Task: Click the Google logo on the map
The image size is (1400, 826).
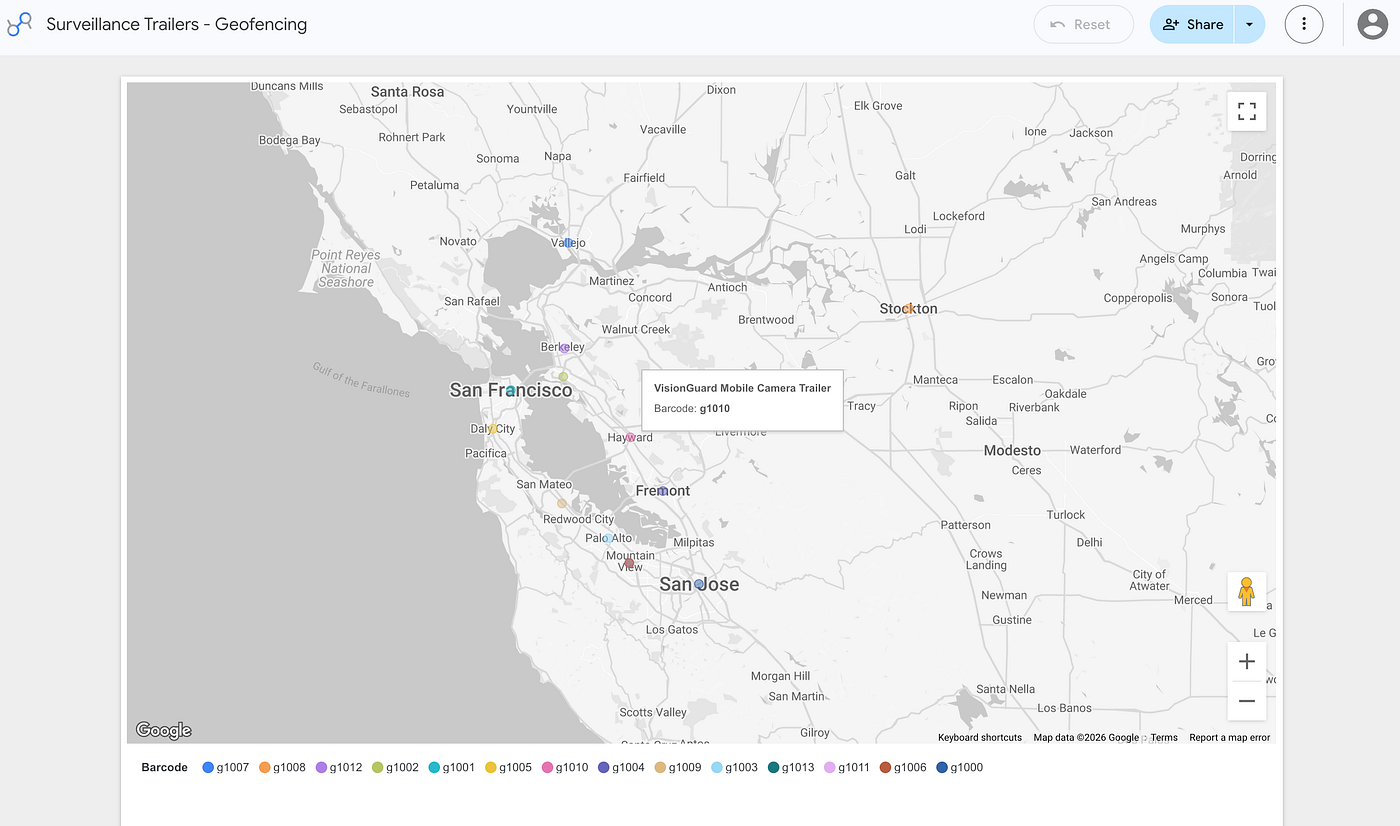Action: click(x=163, y=730)
